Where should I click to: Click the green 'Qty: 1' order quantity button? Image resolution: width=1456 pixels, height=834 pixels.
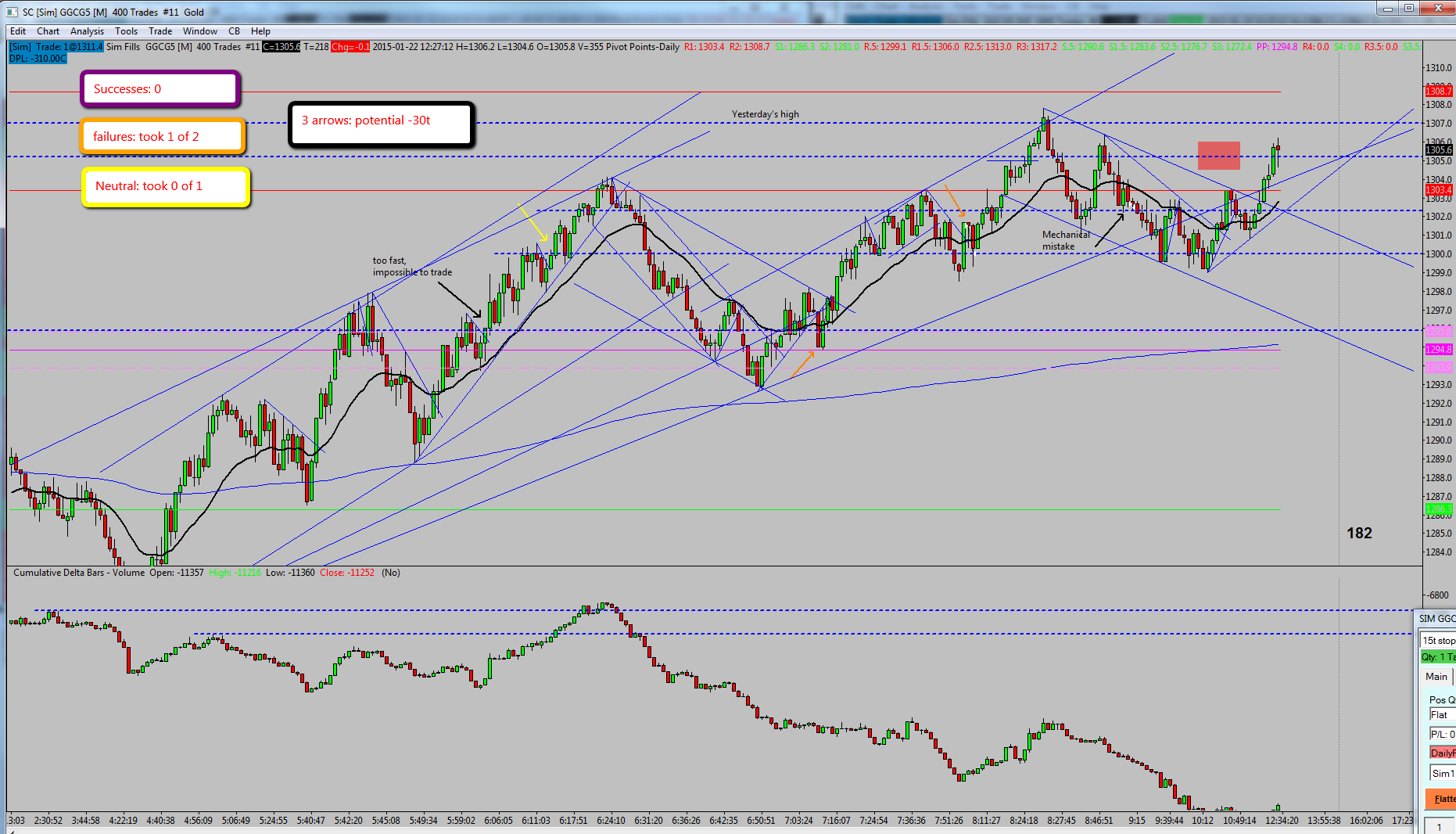[x=1438, y=657]
